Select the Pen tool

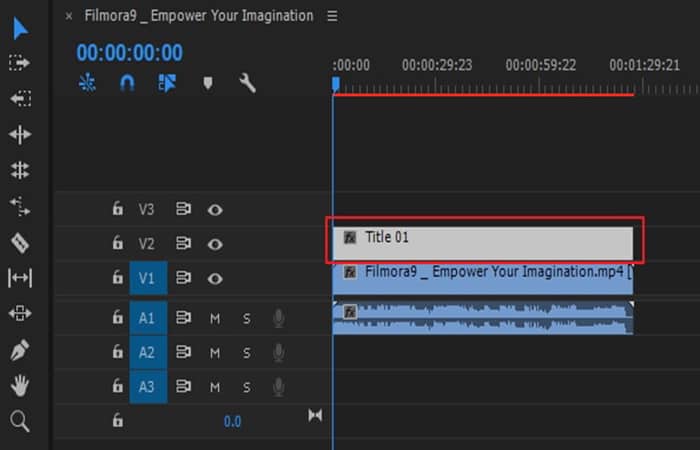pos(20,350)
